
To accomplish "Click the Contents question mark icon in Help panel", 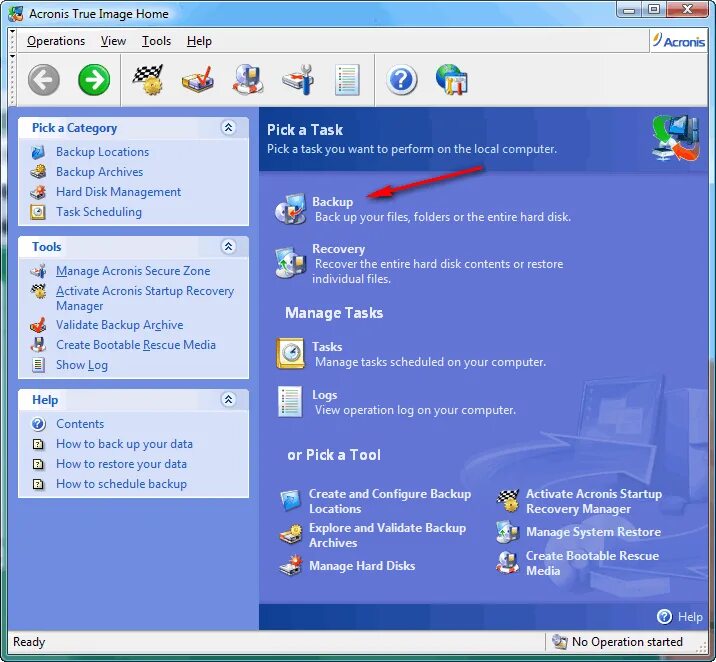I will (x=38, y=424).
